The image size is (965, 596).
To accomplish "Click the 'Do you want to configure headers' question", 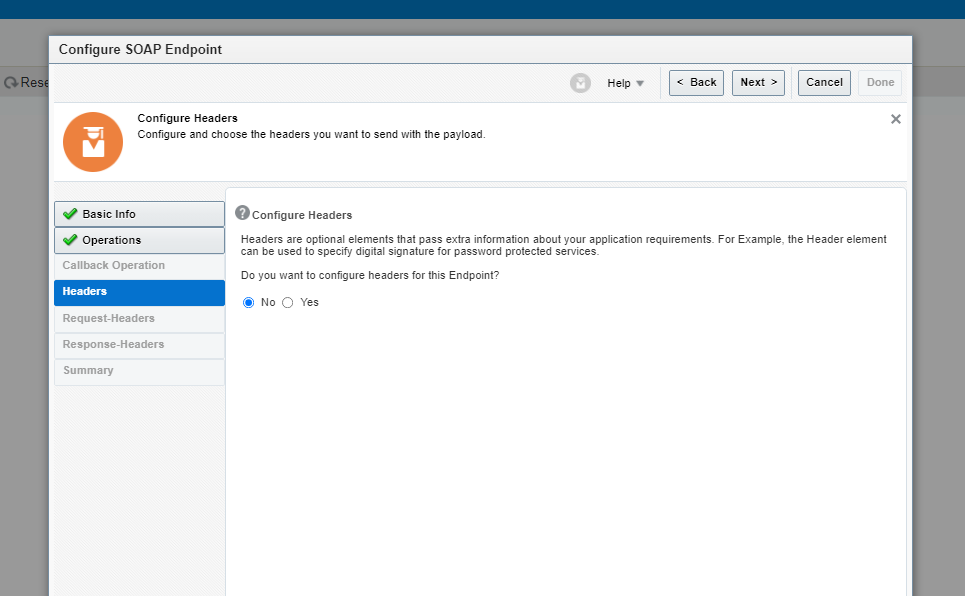I will tap(370, 275).
